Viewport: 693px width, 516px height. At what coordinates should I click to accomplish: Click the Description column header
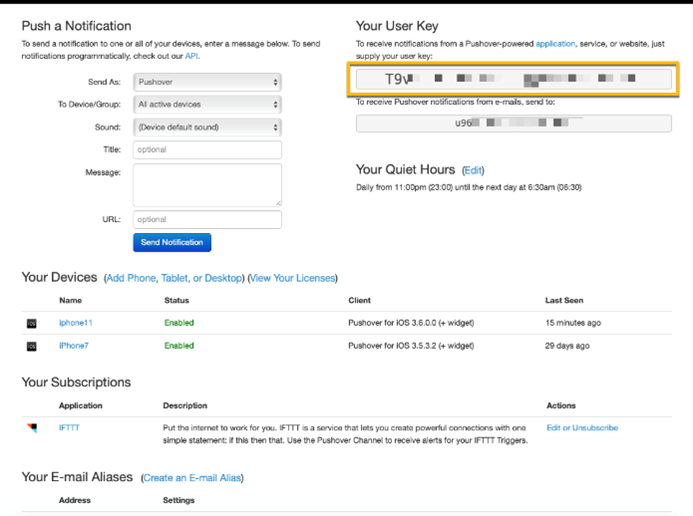coord(185,406)
